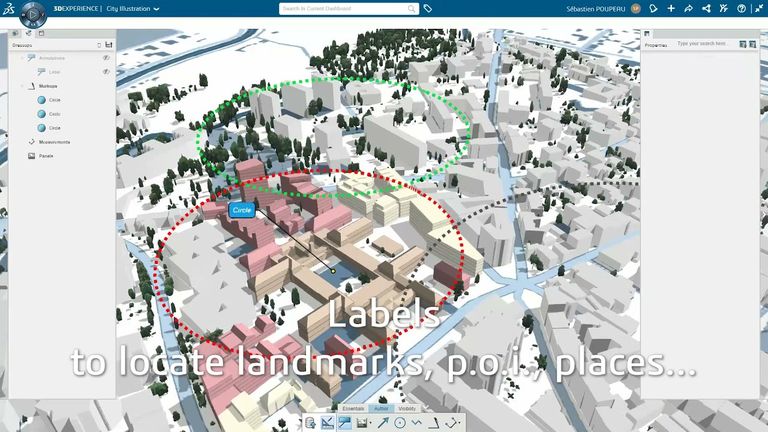This screenshot has height=432, width=768.
Task: Click the Circle label in the 3D view
Action: point(241,210)
